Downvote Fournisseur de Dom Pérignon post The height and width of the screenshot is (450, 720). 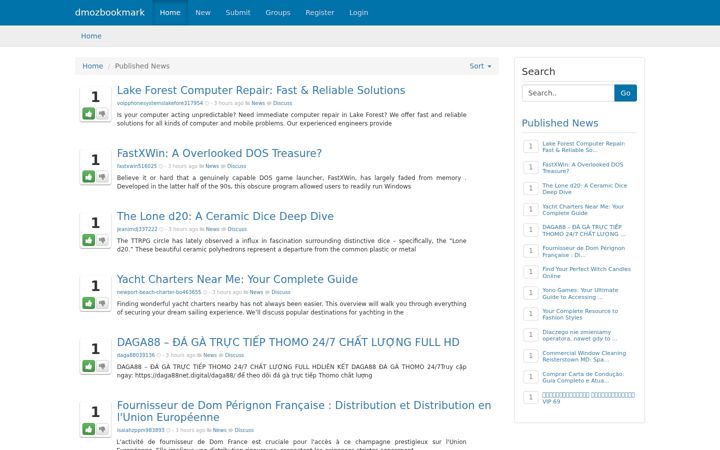point(102,429)
